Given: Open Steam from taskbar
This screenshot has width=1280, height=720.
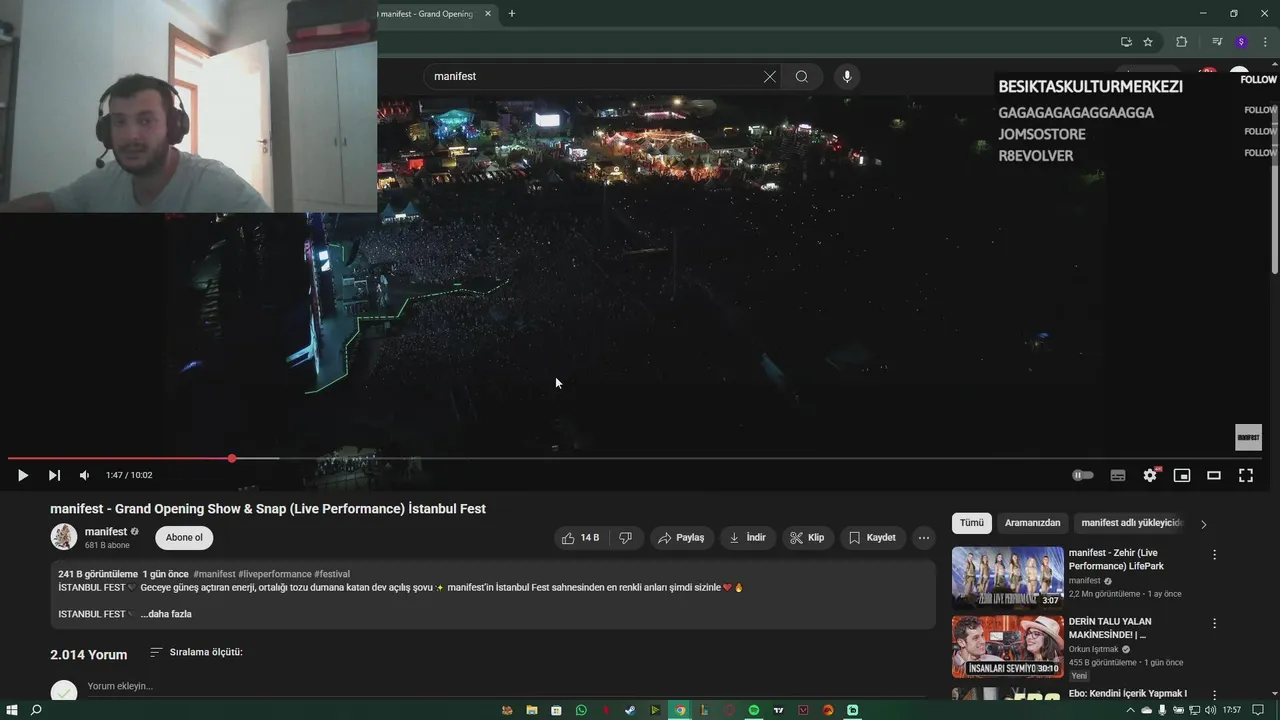Looking at the screenshot, I should pos(630,710).
